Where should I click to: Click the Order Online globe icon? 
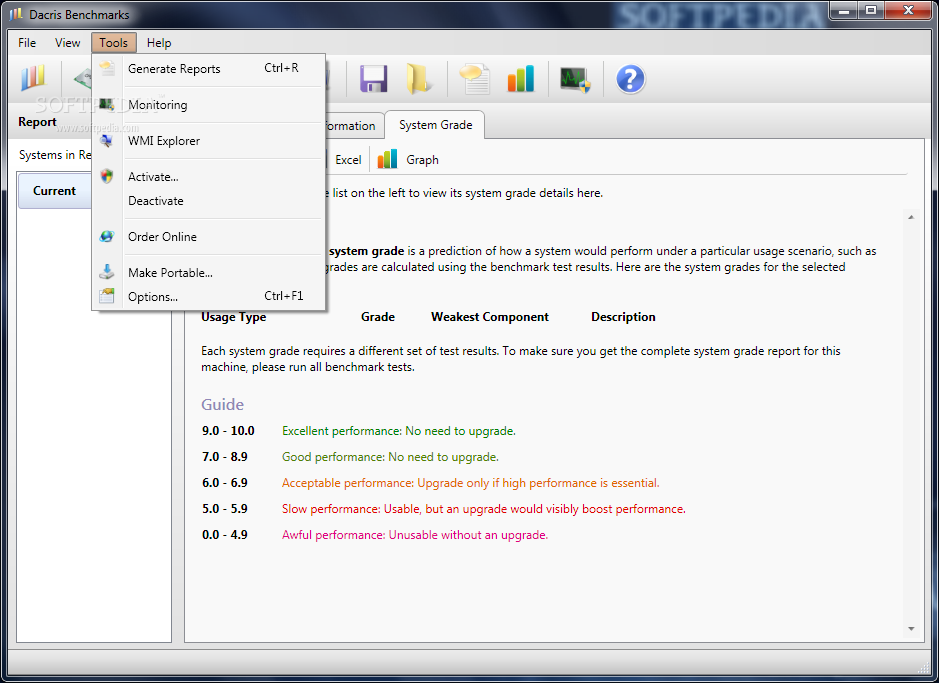[x=107, y=236]
